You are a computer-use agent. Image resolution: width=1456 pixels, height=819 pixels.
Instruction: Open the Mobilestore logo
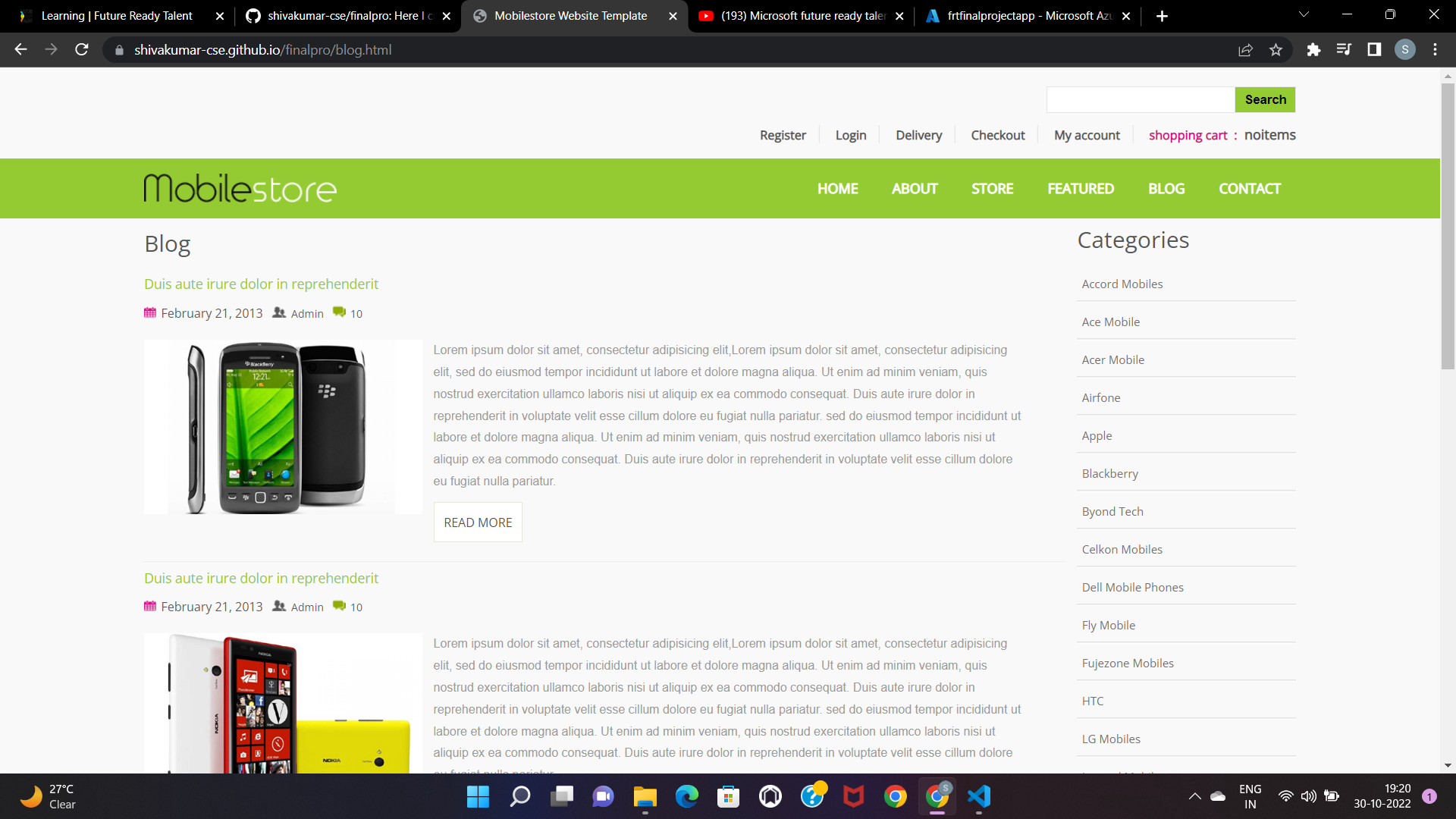pos(240,188)
